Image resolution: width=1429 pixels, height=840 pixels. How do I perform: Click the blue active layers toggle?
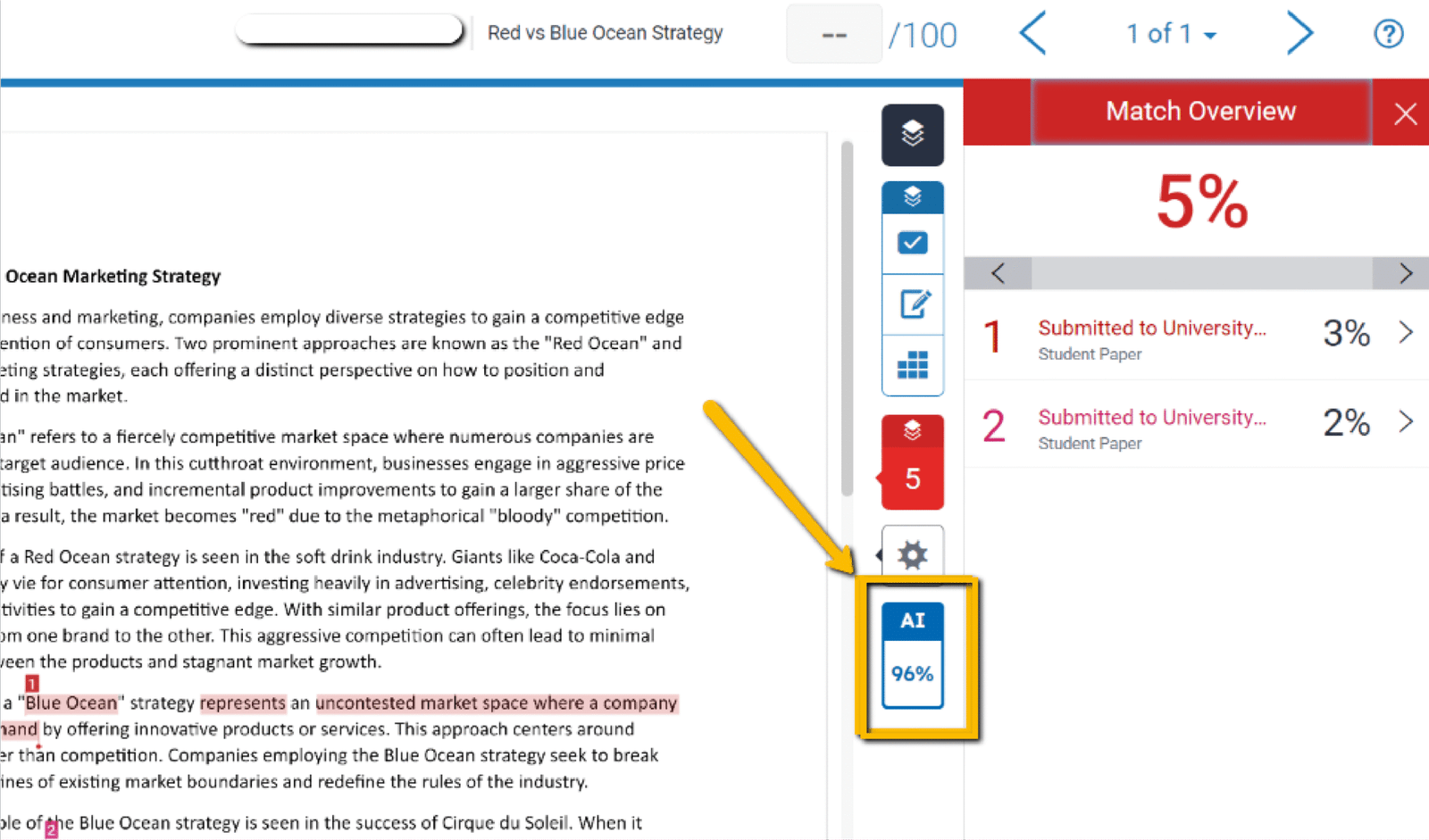[x=912, y=197]
